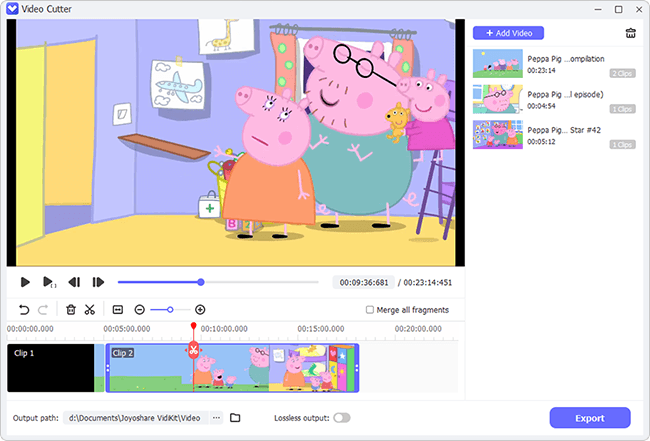Delete the selected clip with trash icon
This screenshot has width=650, height=441.
click(x=71, y=310)
